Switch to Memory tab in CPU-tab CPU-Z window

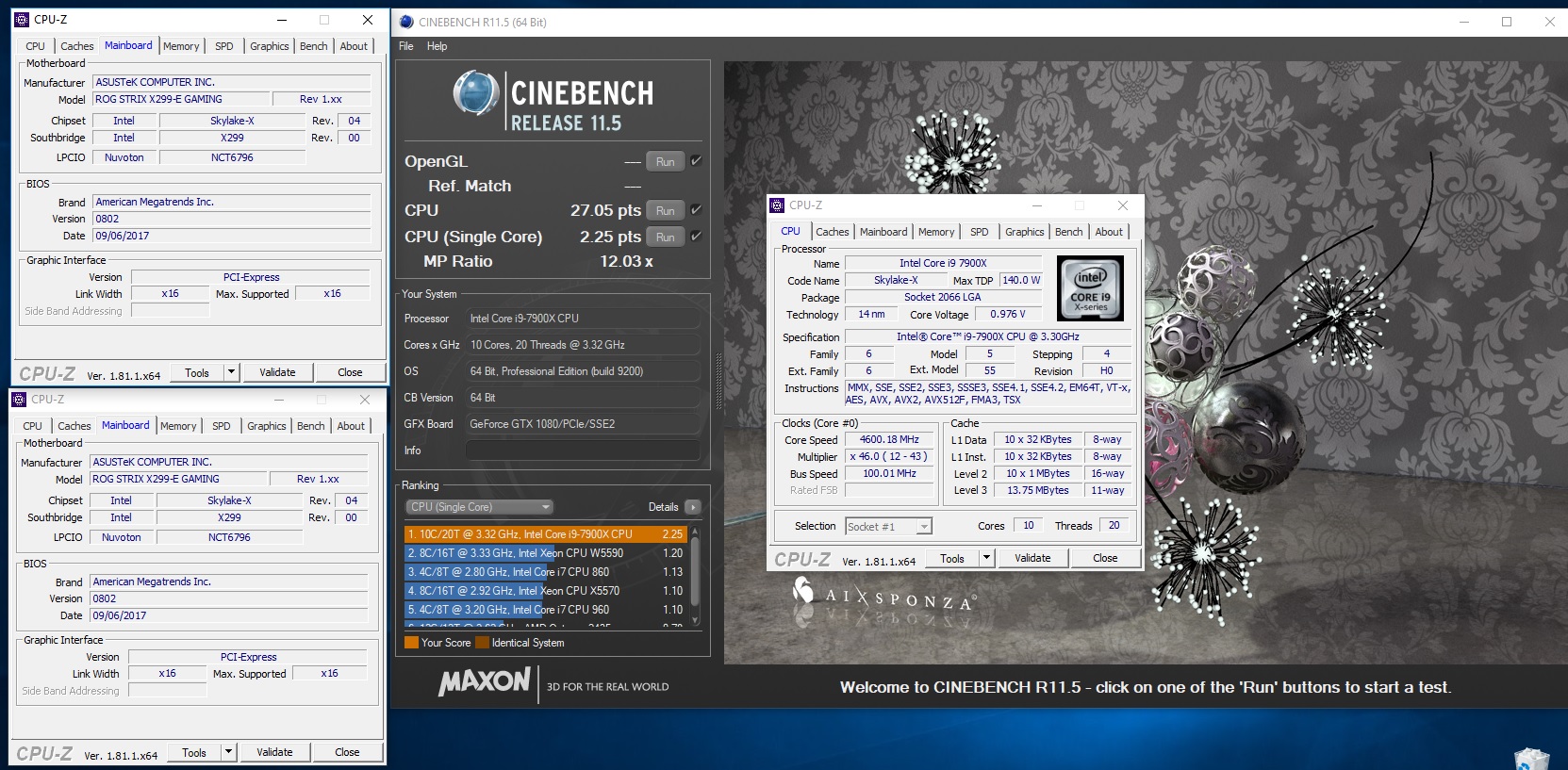coord(936,232)
